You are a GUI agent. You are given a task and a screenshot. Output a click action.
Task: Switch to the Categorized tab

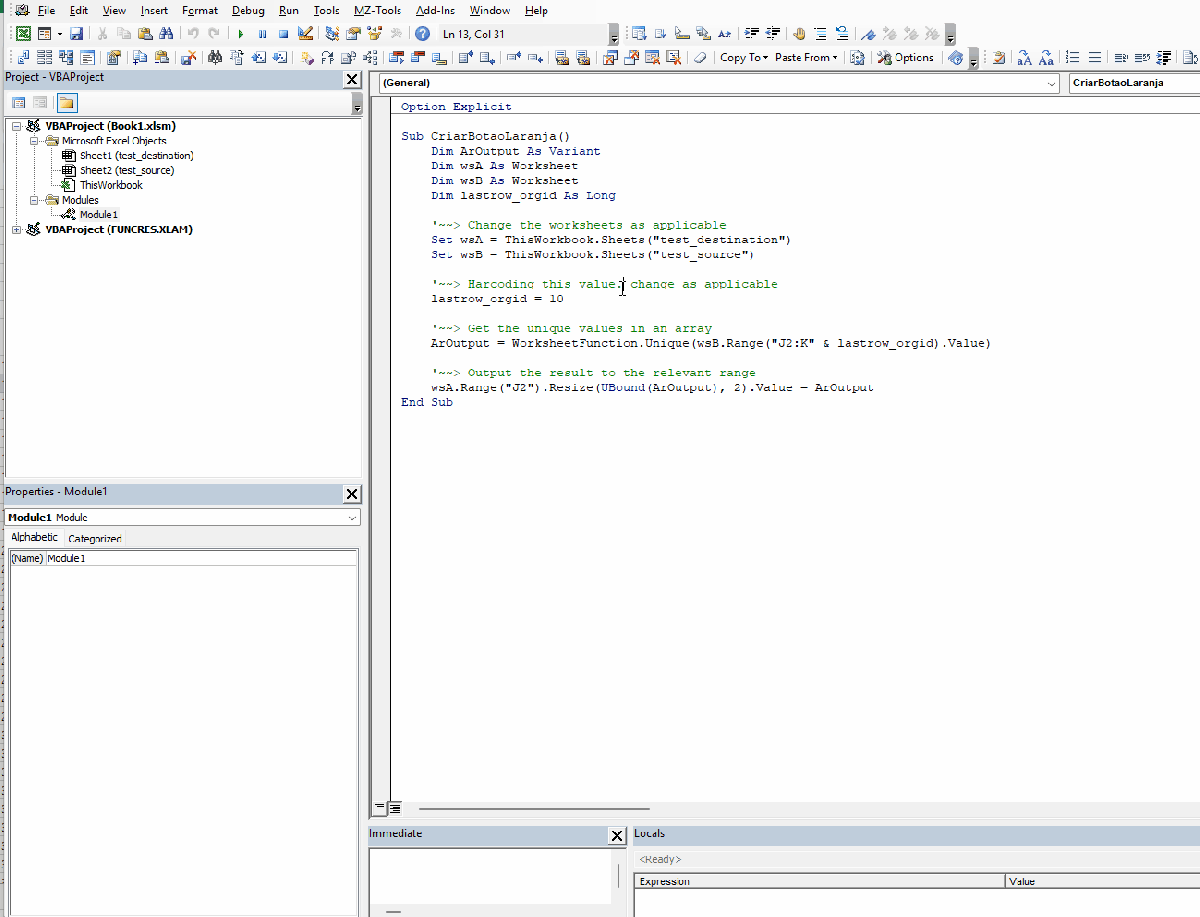pos(94,538)
